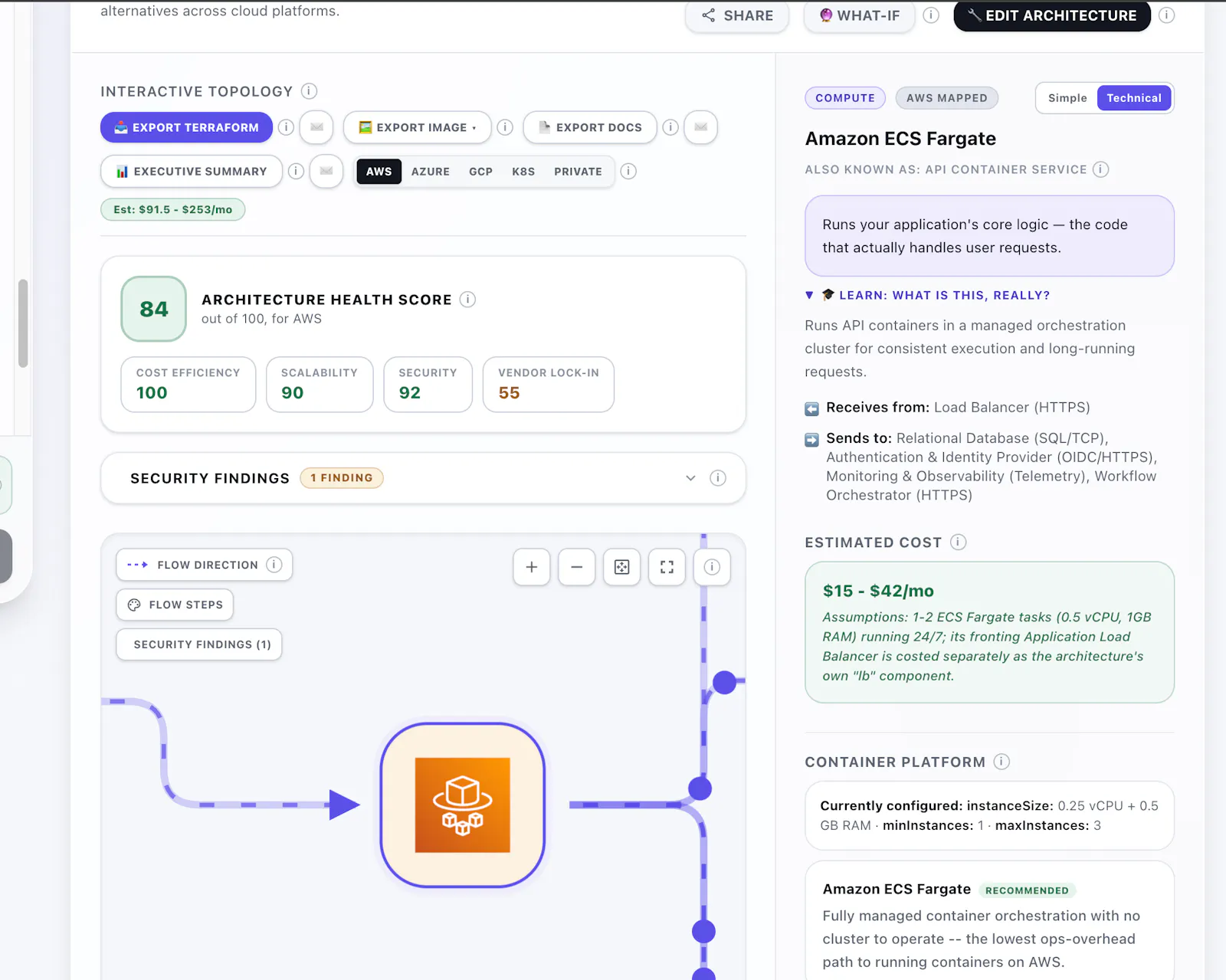Click the Export Docs button
The image size is (1226, 980).
(590, 127)
